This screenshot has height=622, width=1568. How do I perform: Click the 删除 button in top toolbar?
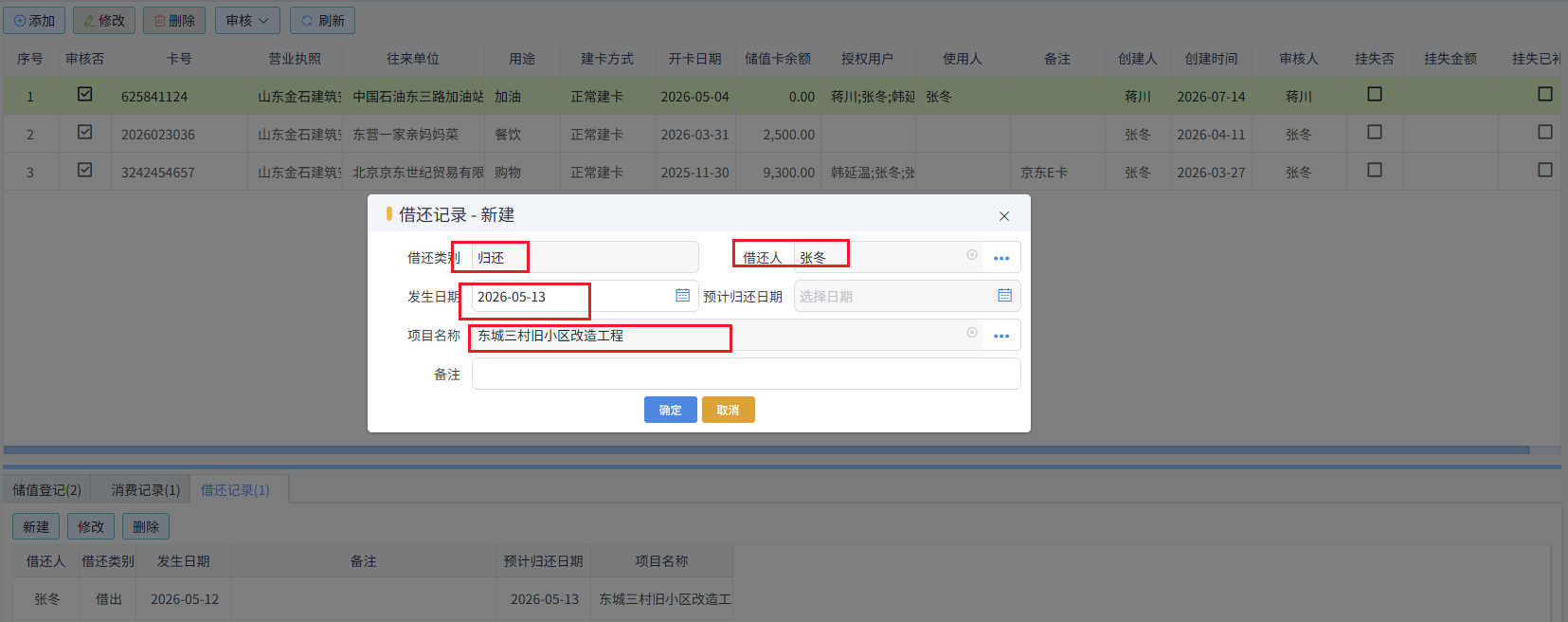click(174, 20)
